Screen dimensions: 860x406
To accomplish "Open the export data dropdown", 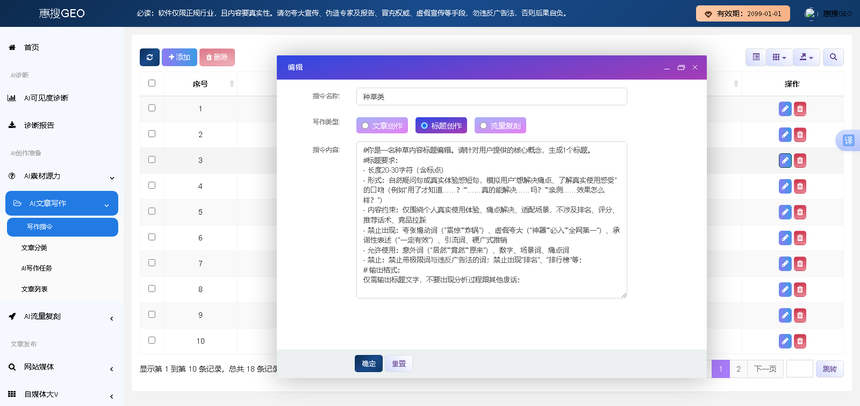I will 806,57.
